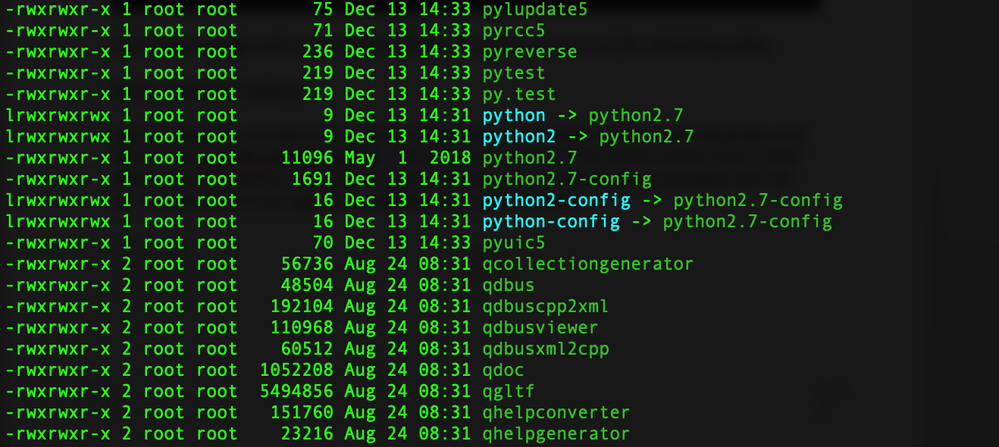Click the pylupdate5 filename
Viewport: 999px width, 447px height.
(x=535, y=9)
